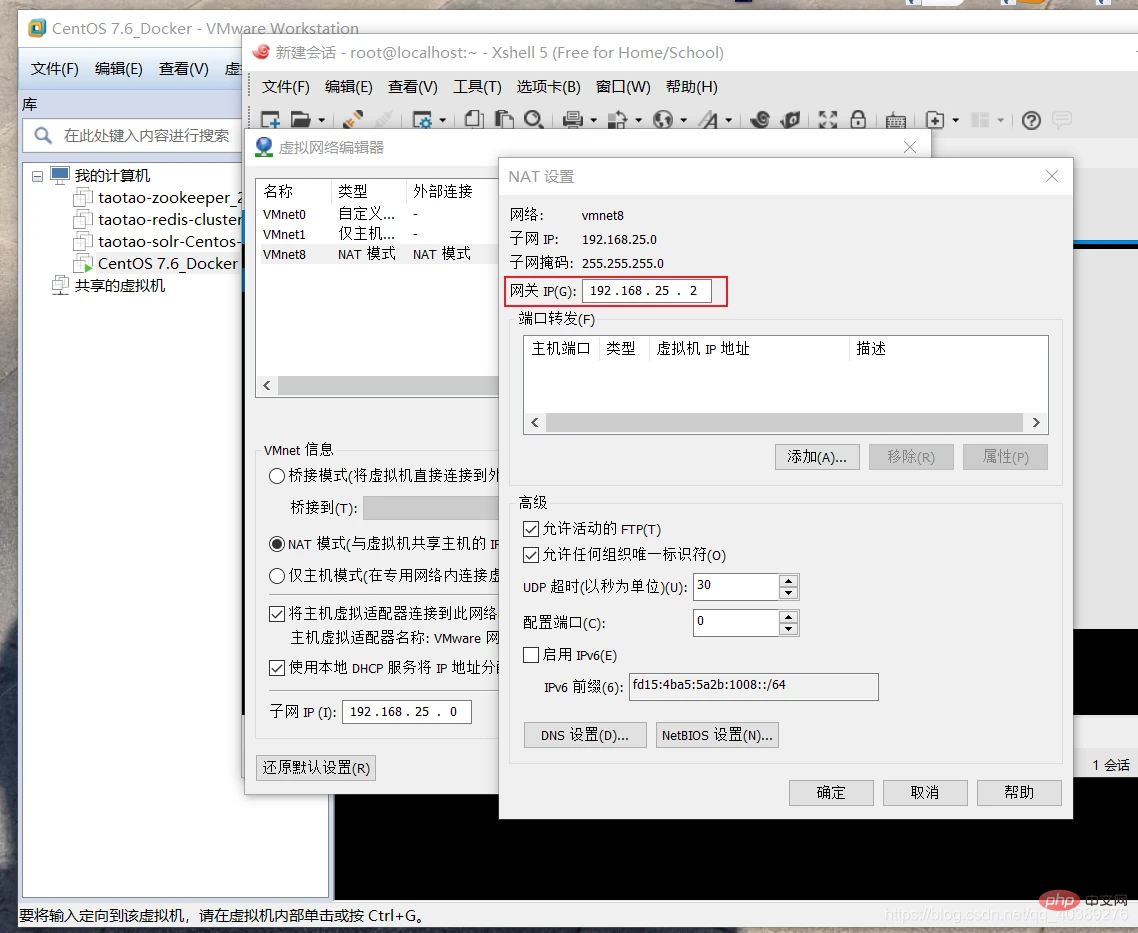This screenshot has width=1138, height=933.
Task: Open the Window menu in Xshell
Action: pos(623,87)
